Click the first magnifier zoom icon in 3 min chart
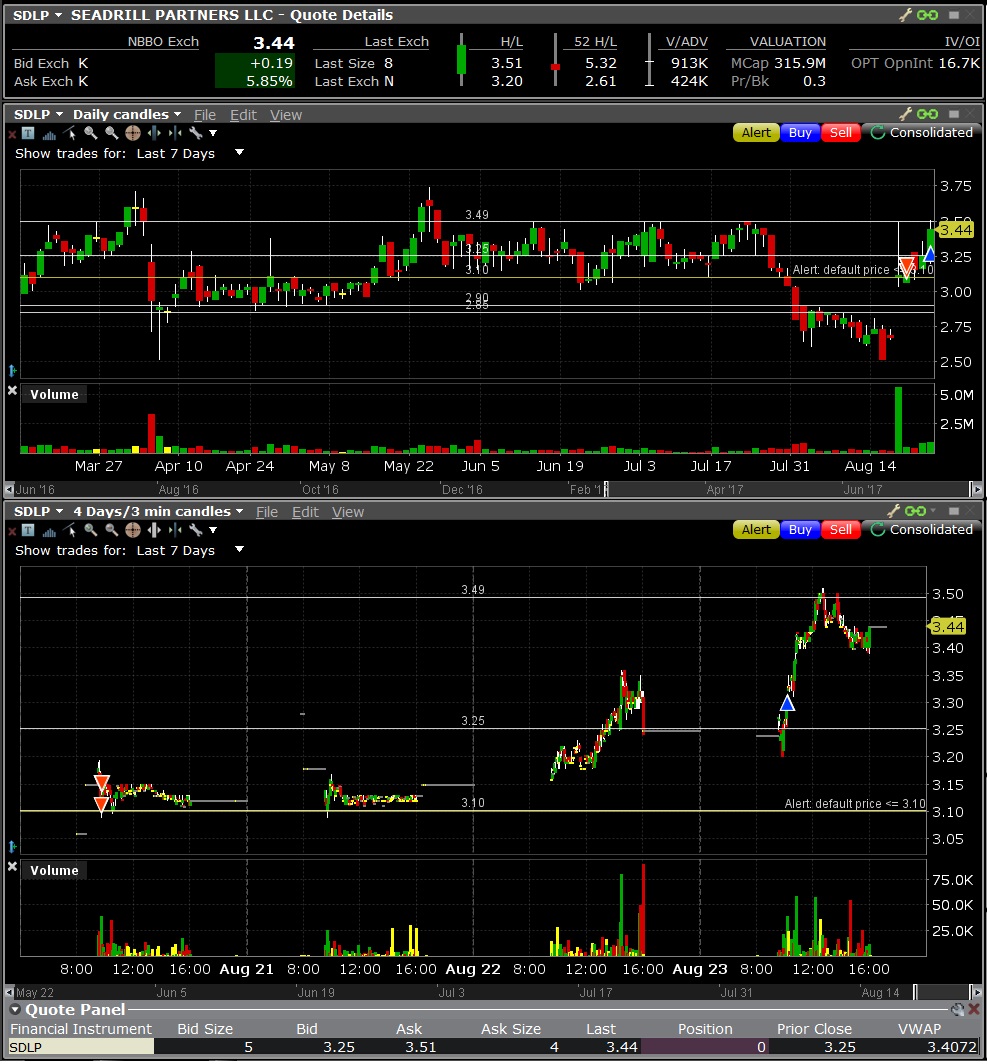The height and width of the screenshot is (1064, 987). click(91, 530)
